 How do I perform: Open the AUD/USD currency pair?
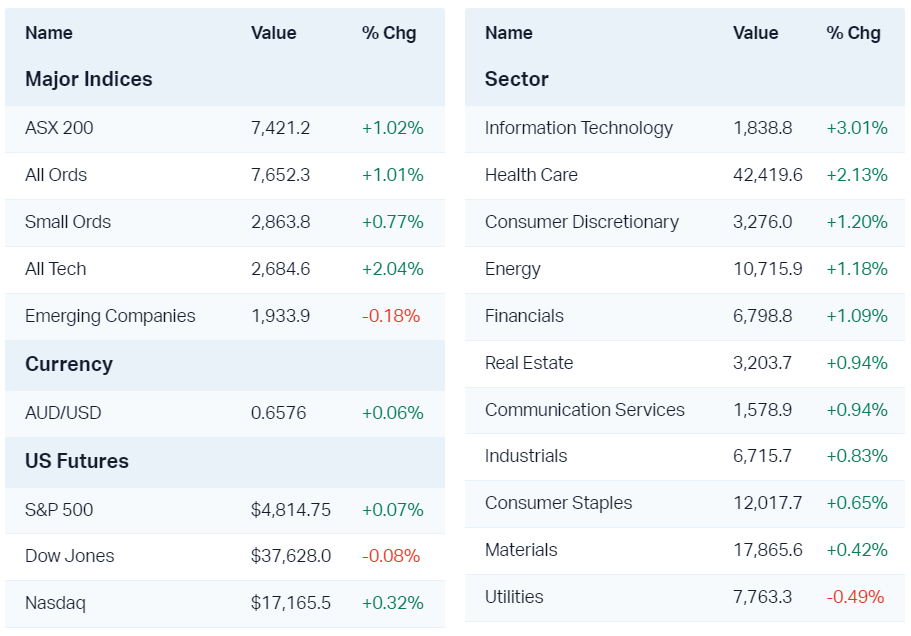click(x=63, y=413)
